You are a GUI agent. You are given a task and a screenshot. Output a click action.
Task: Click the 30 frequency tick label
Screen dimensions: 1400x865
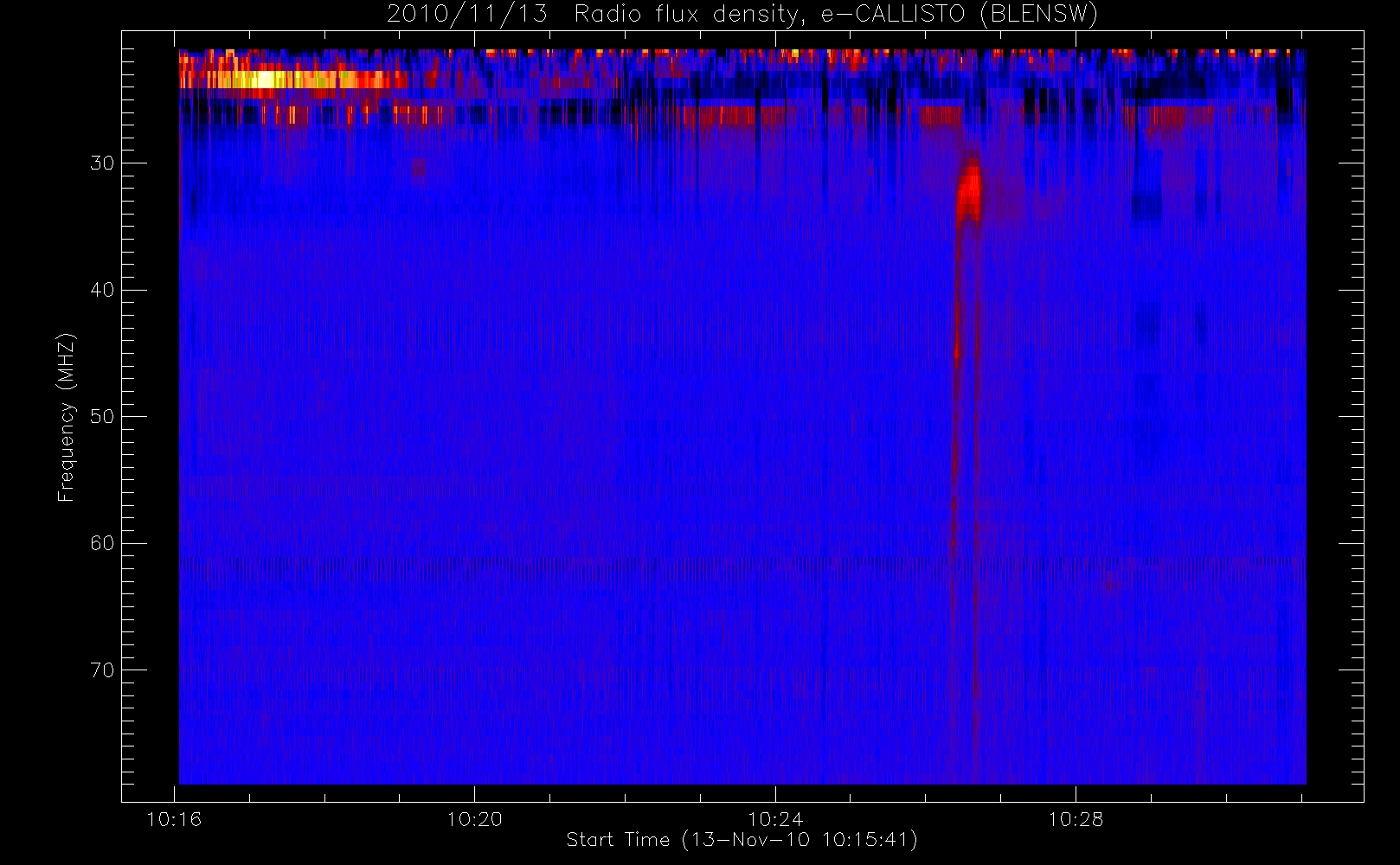tap(102, 163)
